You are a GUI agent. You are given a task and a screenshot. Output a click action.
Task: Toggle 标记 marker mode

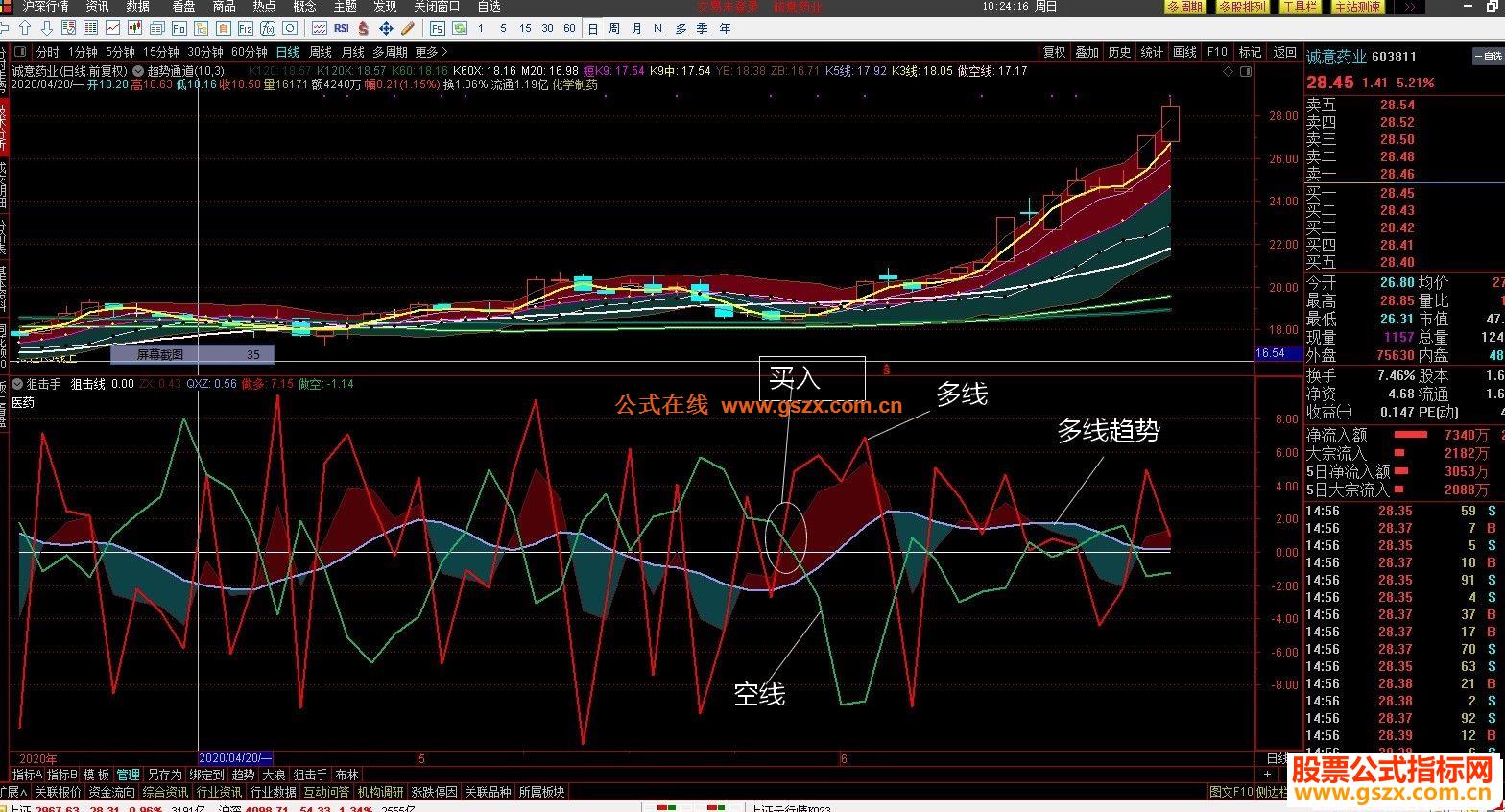coord(1251,52)
